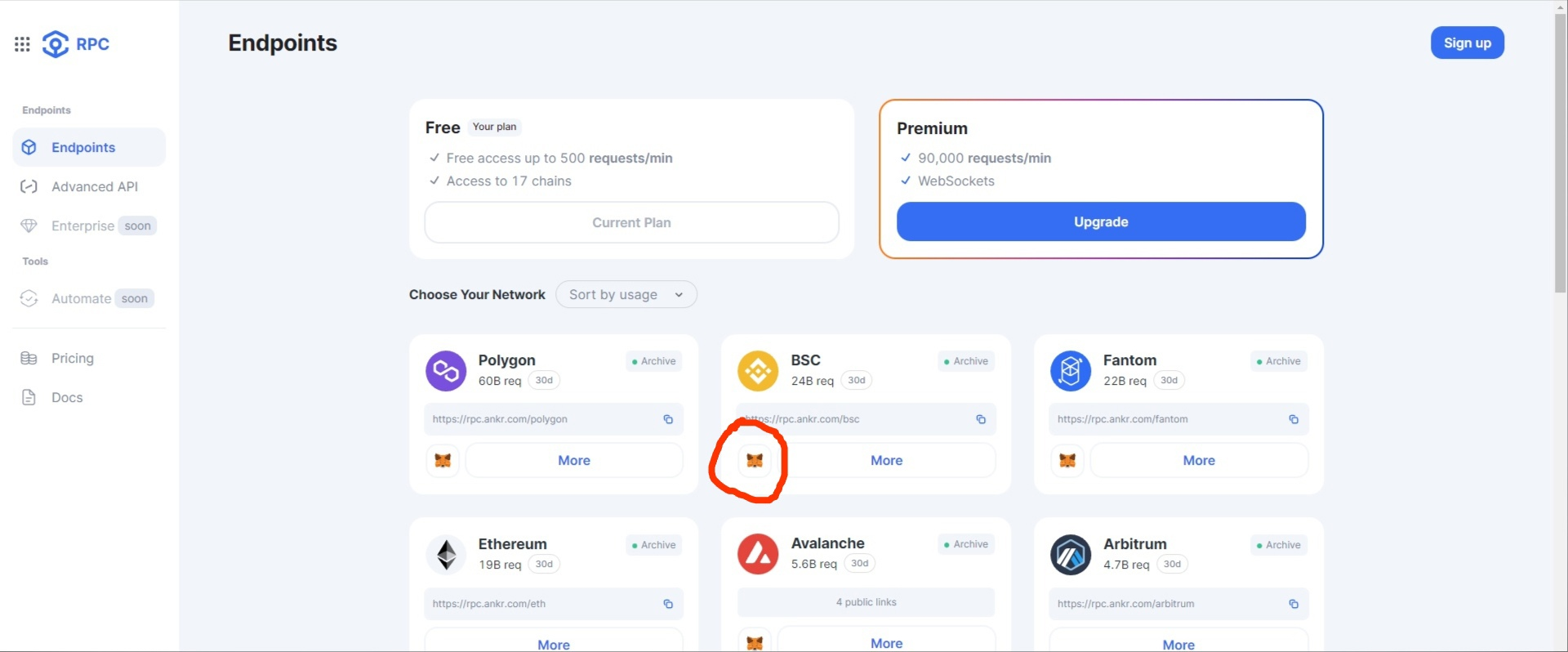Copy the Ethereum RPC endpoint URL
This screenshot has width=1568, height=652.
tap(668, 604)
